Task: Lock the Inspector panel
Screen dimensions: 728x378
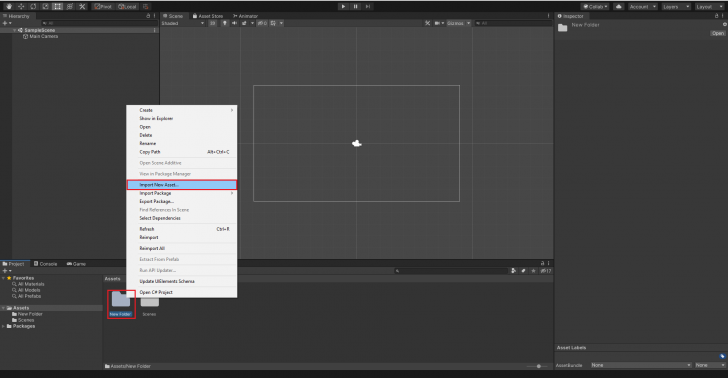Action: [716, 16]
